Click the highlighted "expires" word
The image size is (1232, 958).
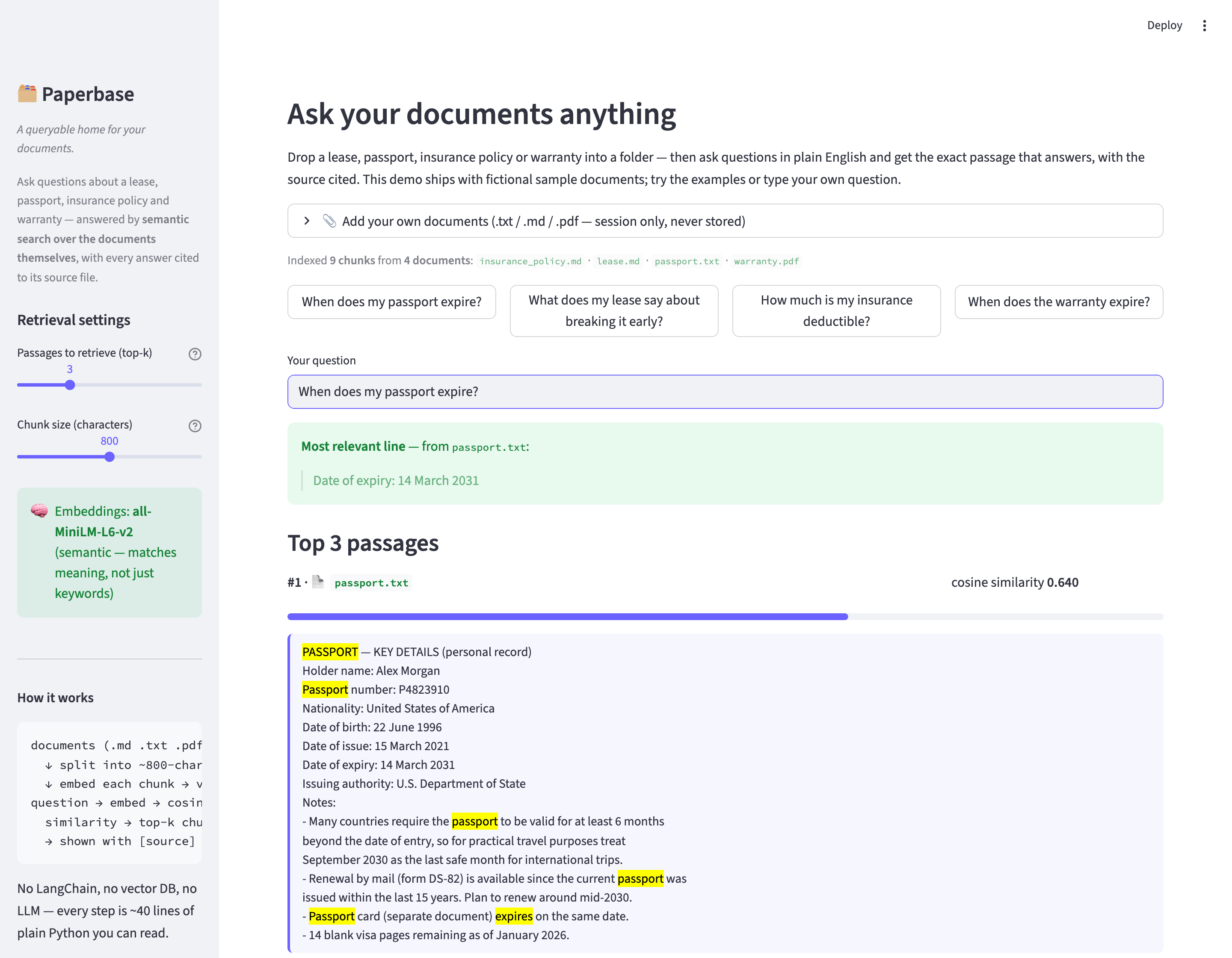coord(513,916)
